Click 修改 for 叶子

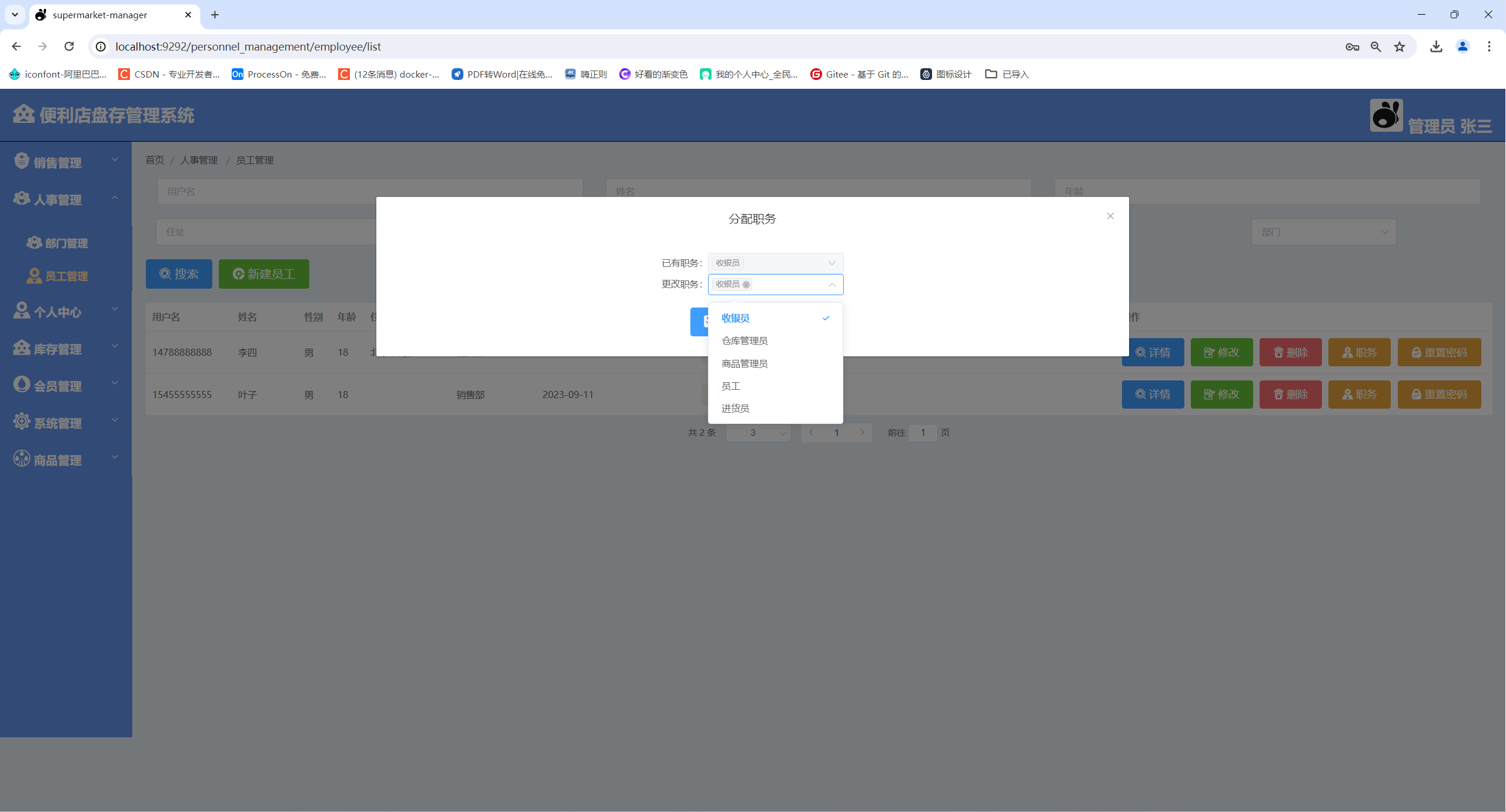point(1221,394)
